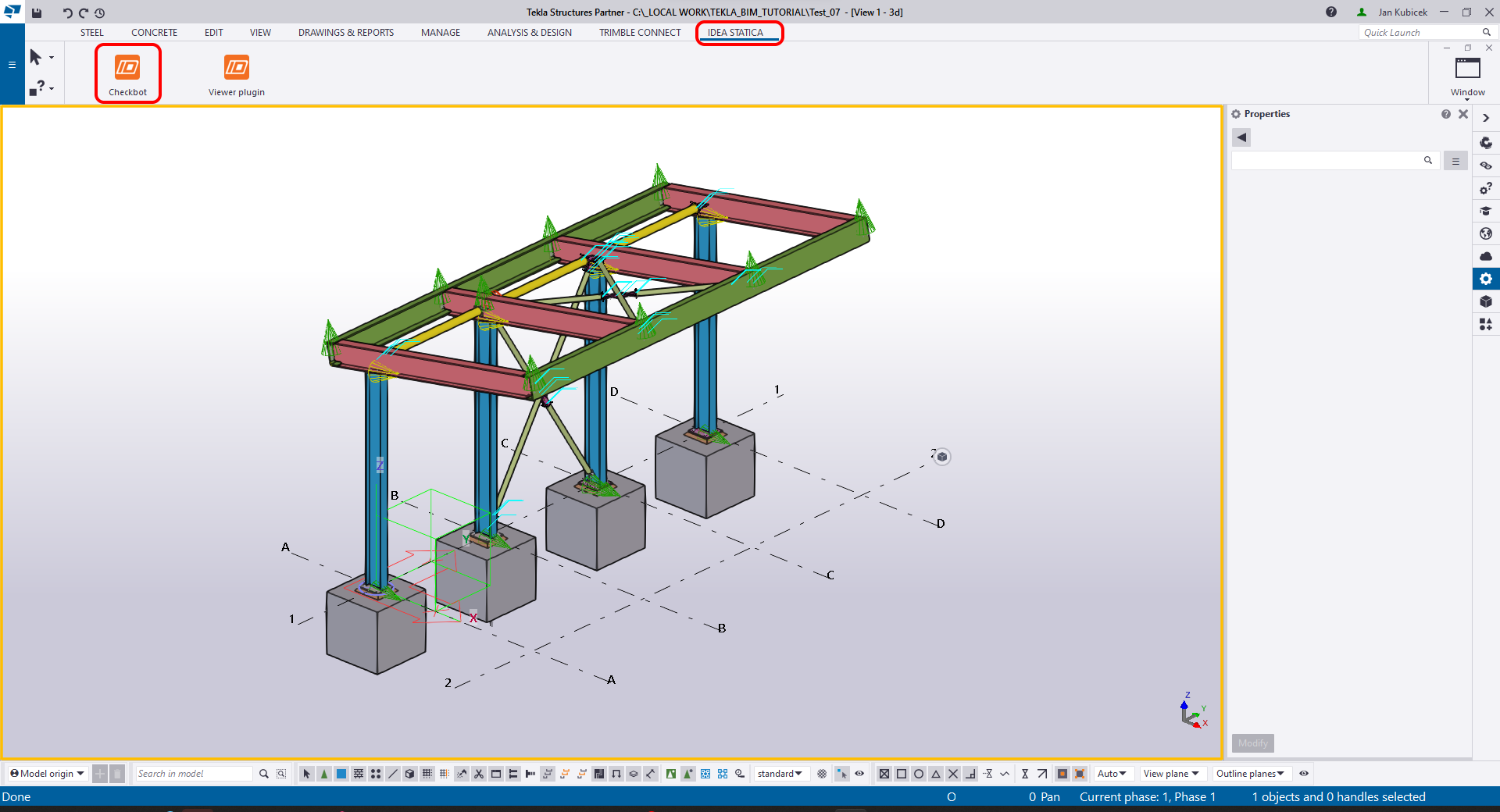Expand the View plane dropdown
The height and width of the screenshot is (812, 1500).
point(1170,774)
